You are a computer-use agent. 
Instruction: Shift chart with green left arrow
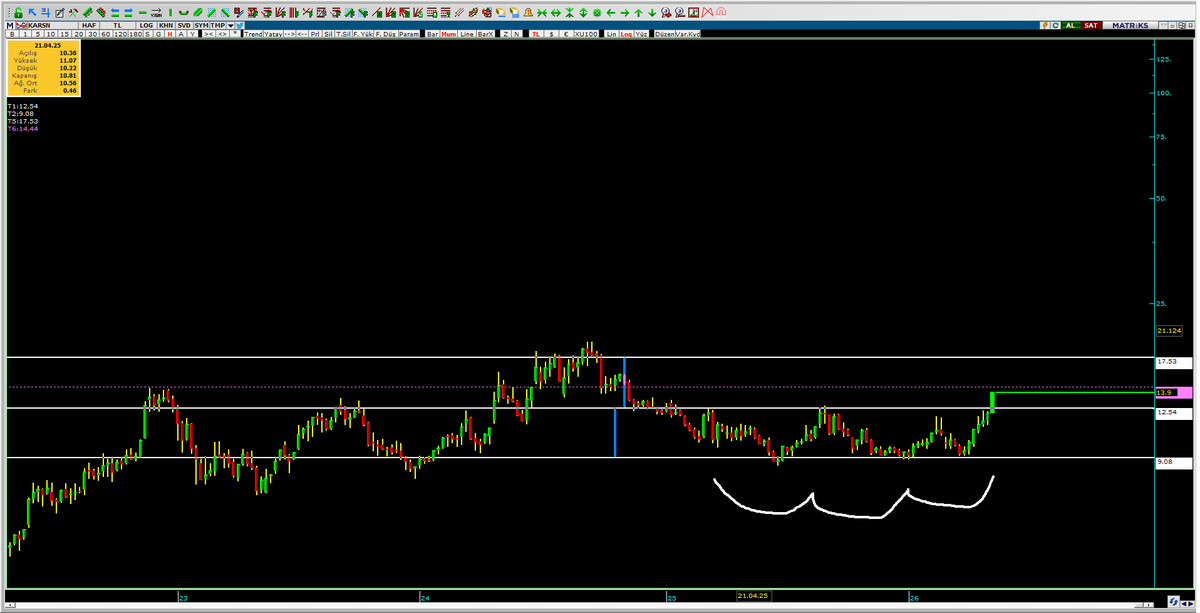(x=611, y=13)
